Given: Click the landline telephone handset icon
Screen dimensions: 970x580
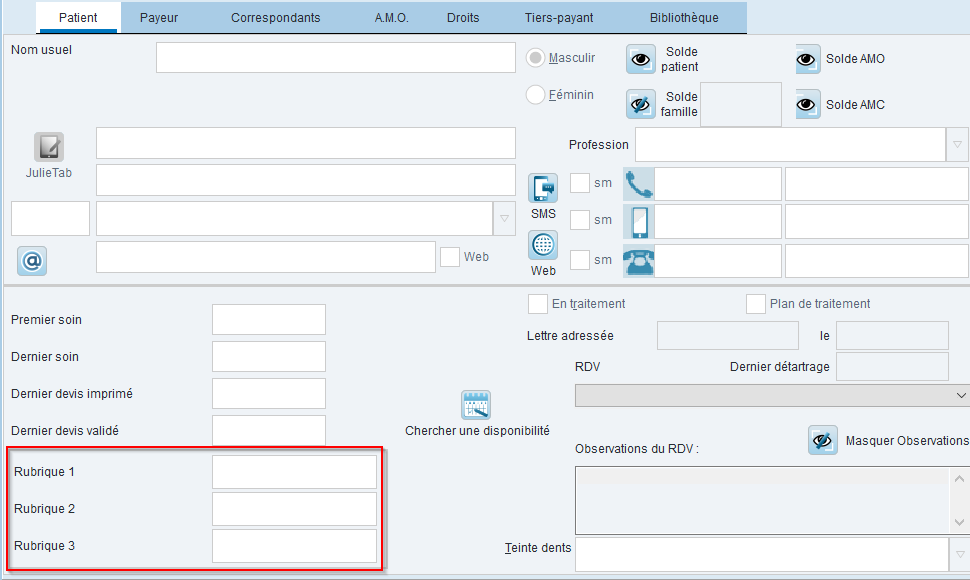Looking at the screenshot, I should [x=638, y=184].
